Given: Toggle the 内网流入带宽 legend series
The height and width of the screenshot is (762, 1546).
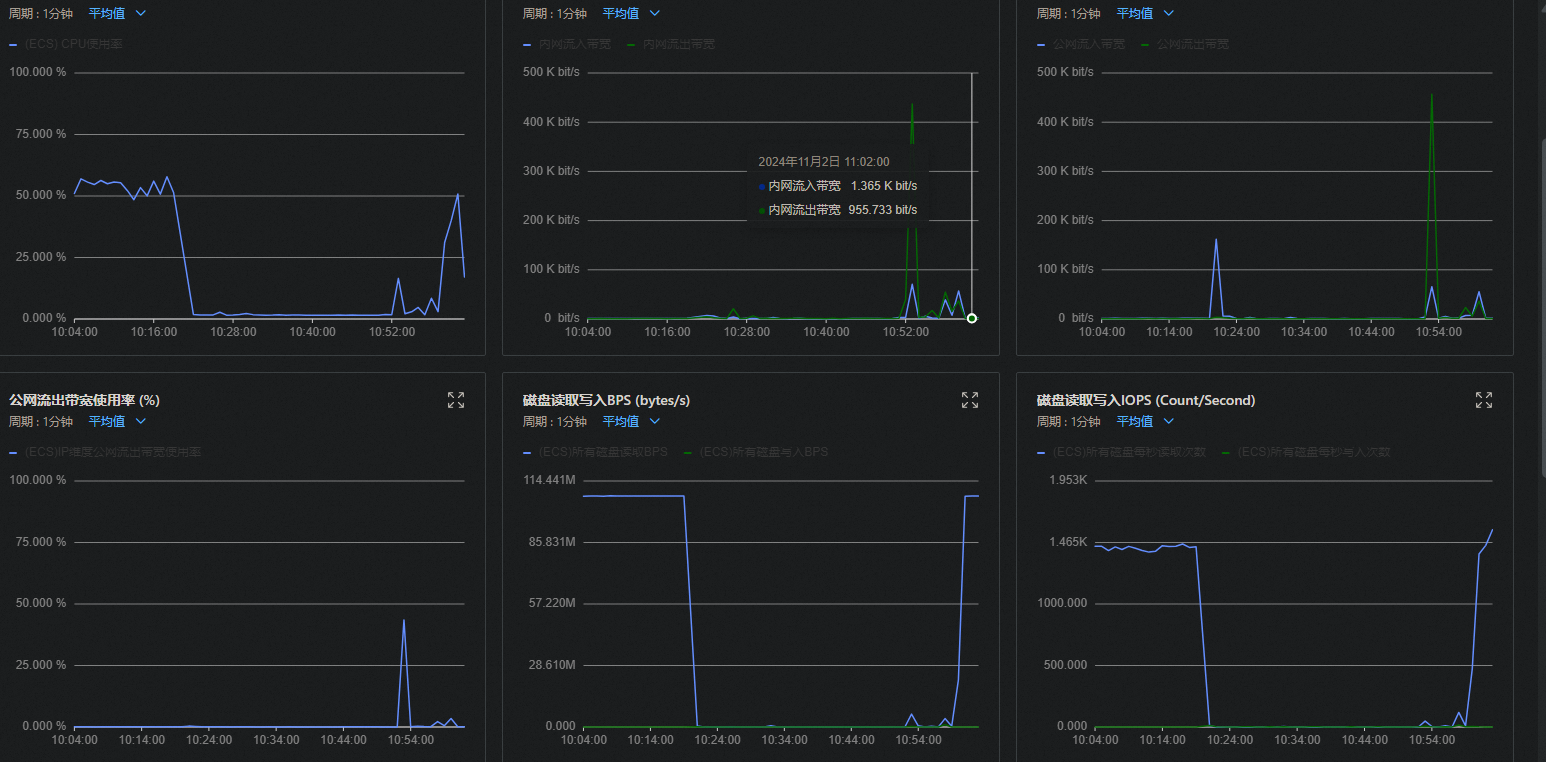Looking at the screenshot, I should [x=565, y=44].
